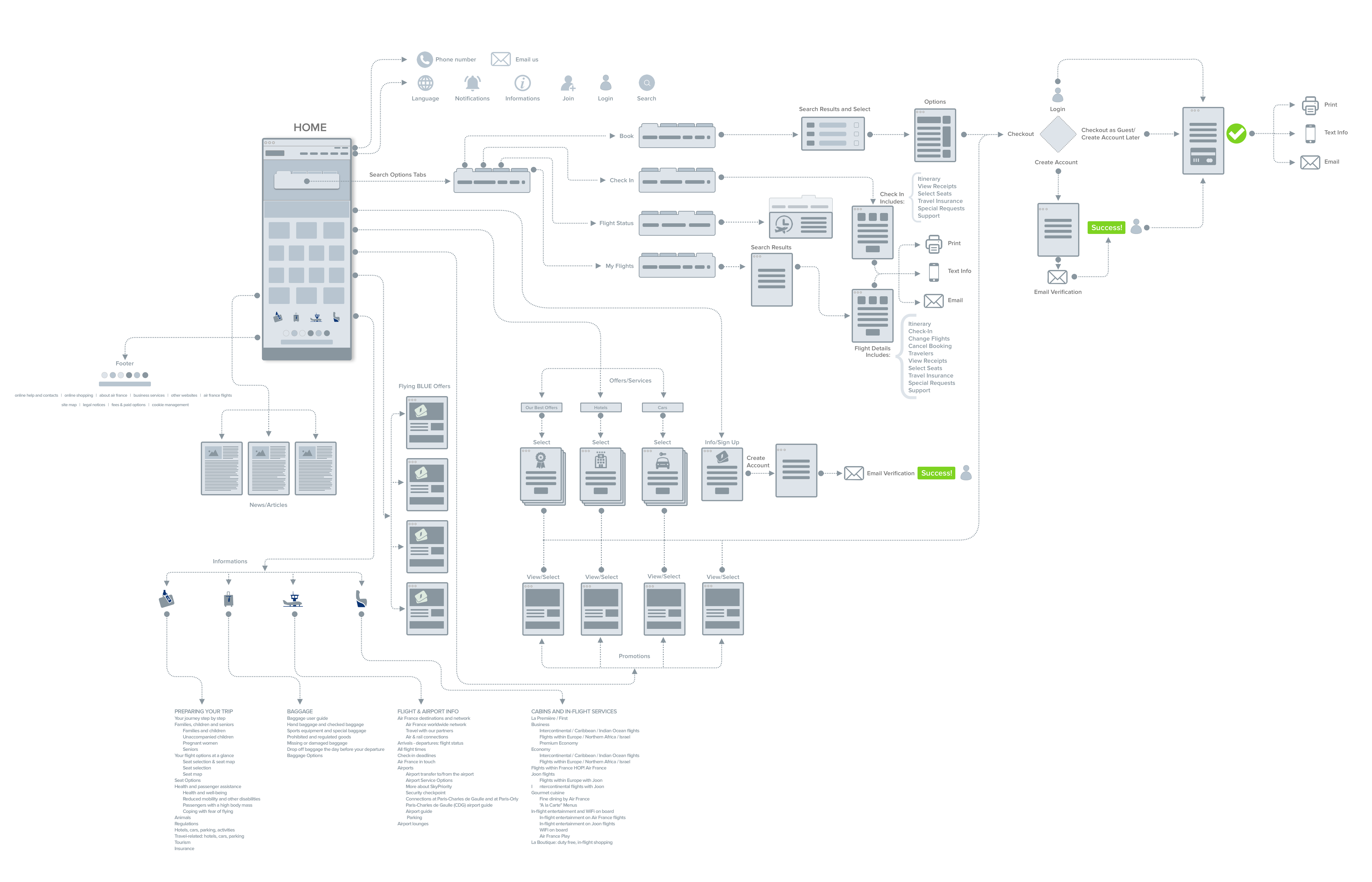Click the Select page with award ribbon icon
The width and height of the screenshot is (1372, 882).
pos(542,476)
